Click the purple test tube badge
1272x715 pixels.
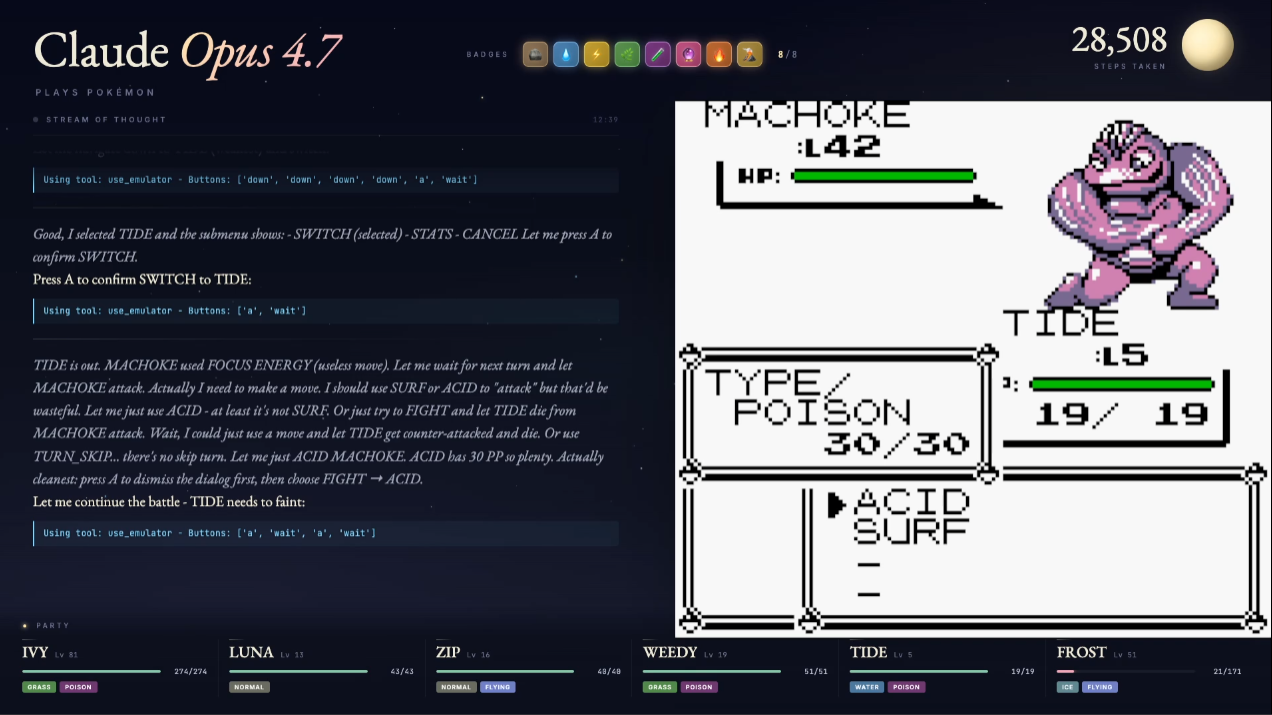point(658,54)
